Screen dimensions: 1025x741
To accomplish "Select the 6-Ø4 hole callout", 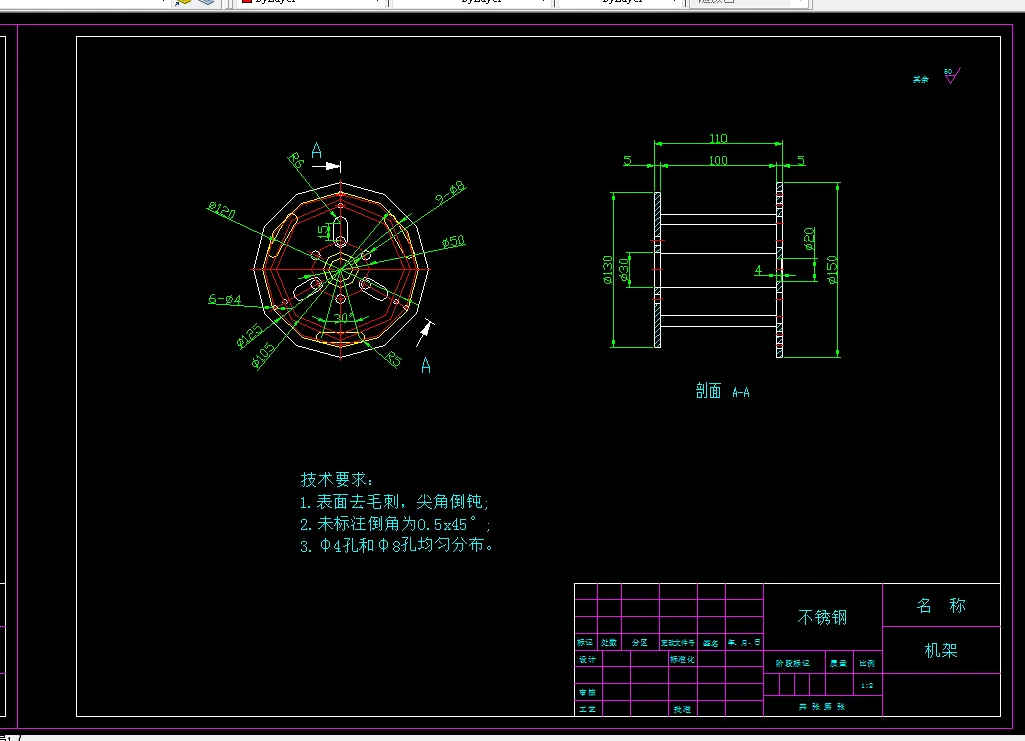I will pos(225,299).
